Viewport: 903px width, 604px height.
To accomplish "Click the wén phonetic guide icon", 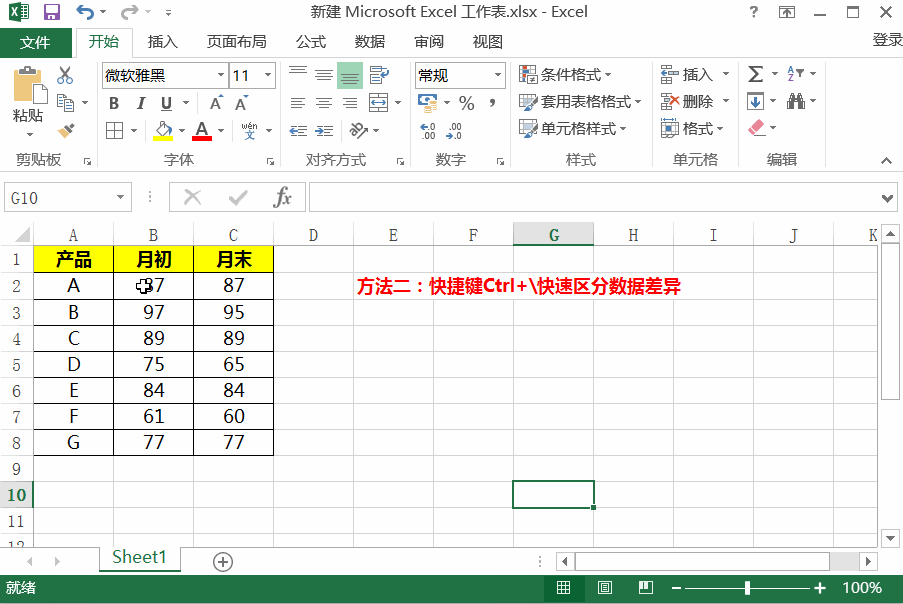I will coord(249,131).
